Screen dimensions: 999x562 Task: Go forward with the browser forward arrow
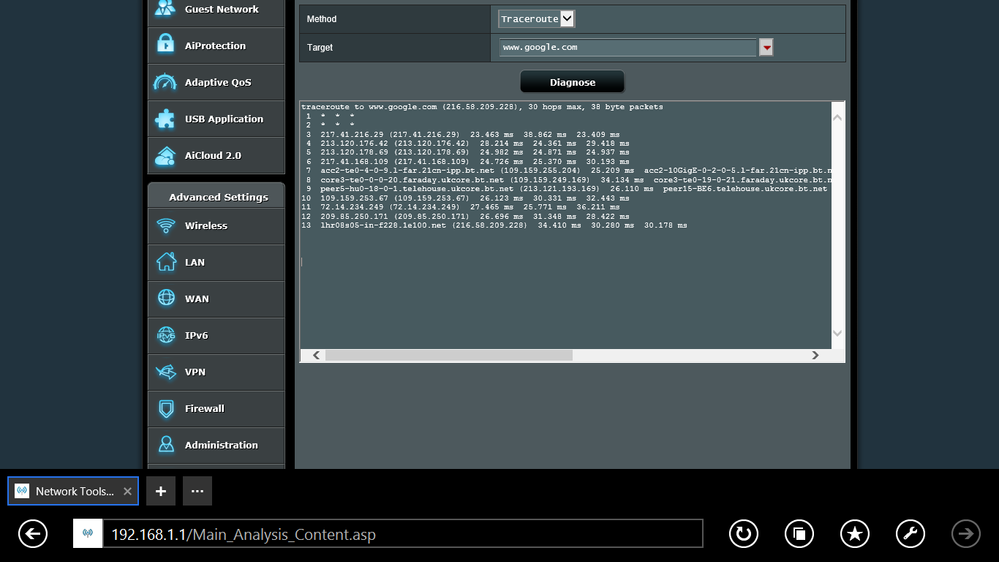click(x=966, y=534)
